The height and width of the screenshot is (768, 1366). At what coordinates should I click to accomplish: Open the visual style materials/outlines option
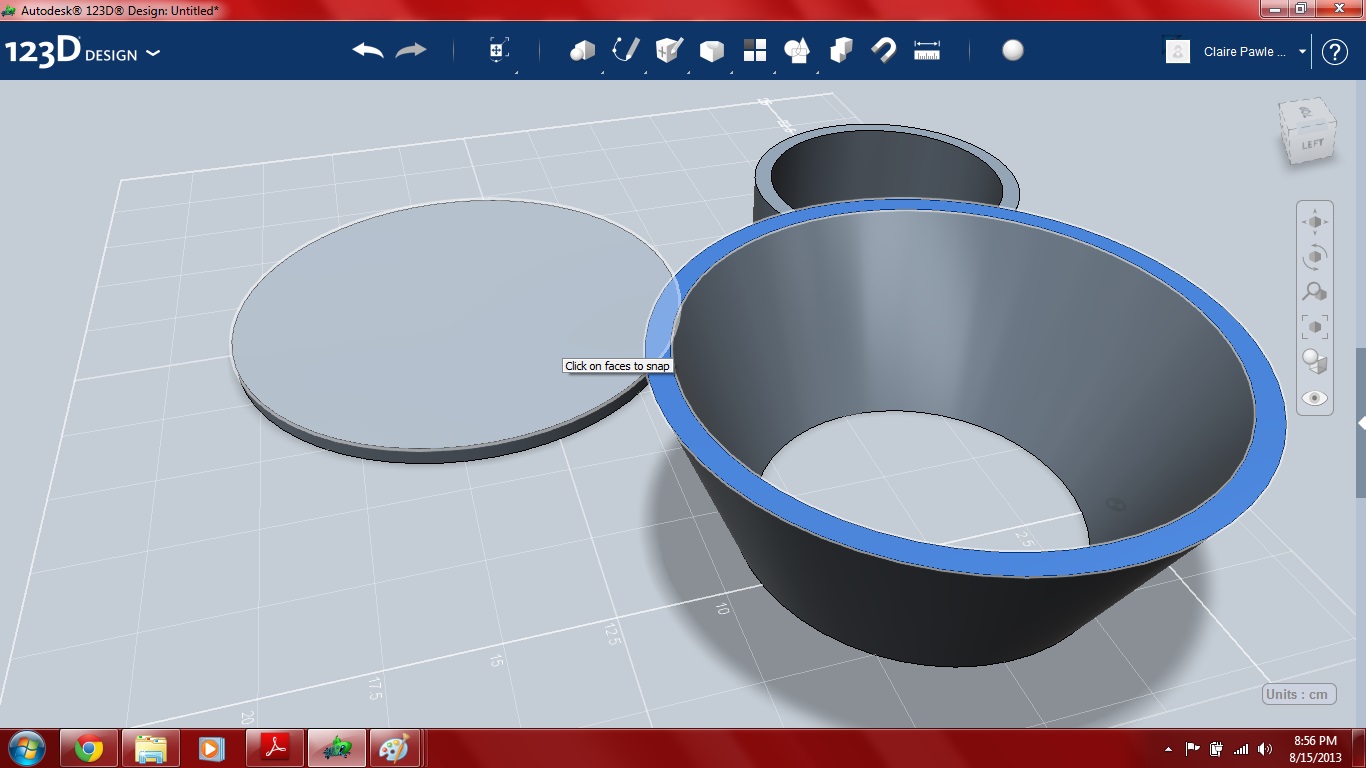1315,362
